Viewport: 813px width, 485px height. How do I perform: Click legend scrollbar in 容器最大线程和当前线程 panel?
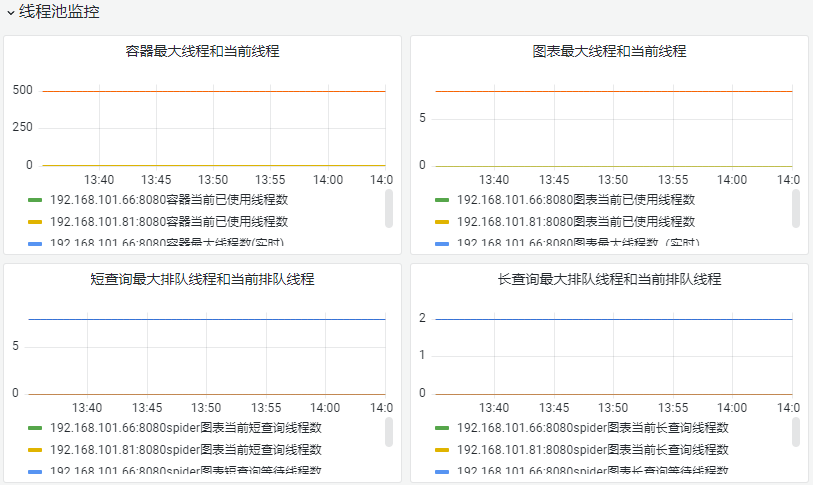389,209
